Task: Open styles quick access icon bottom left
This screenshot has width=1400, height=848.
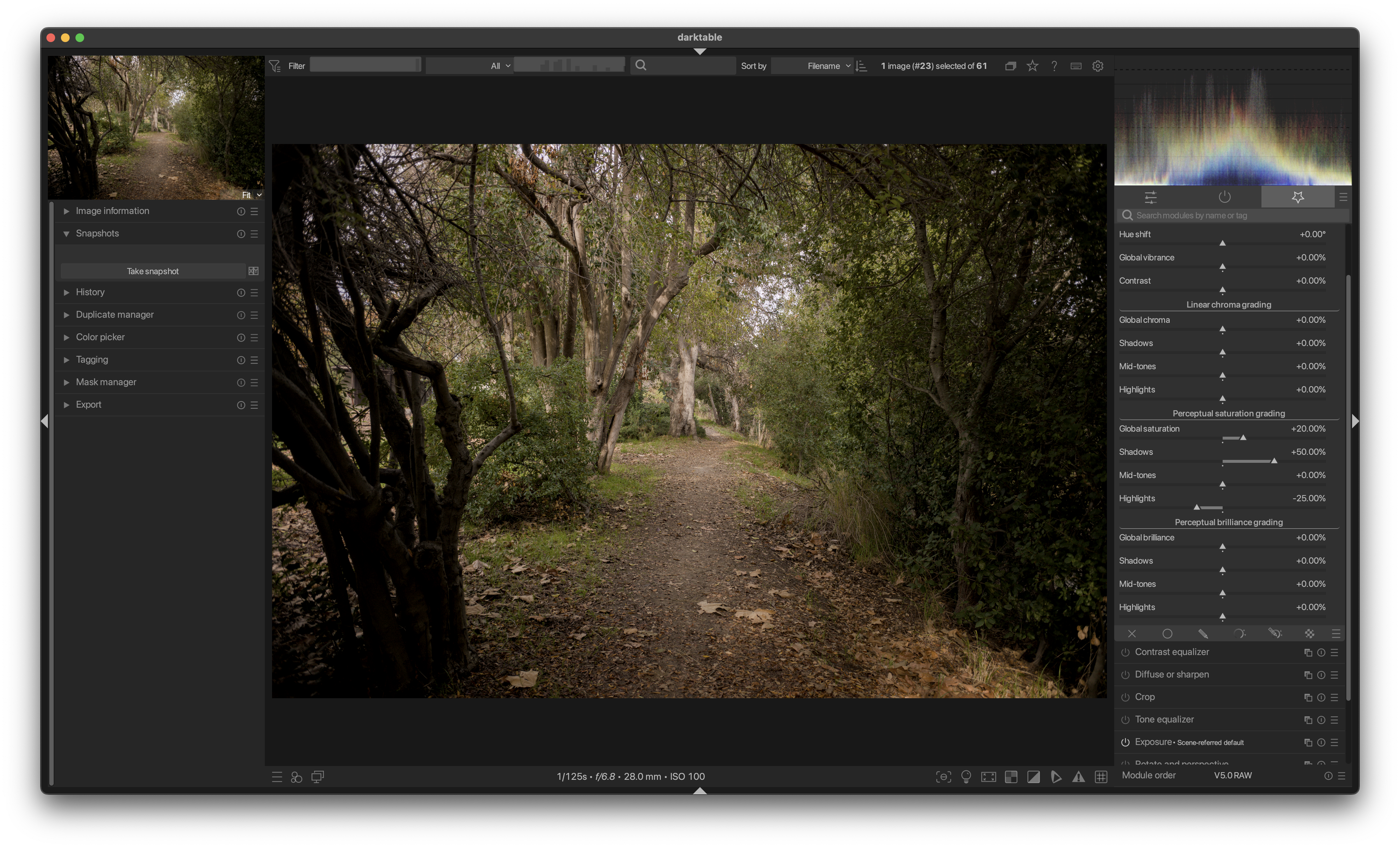Action: [x=297, y=777]
